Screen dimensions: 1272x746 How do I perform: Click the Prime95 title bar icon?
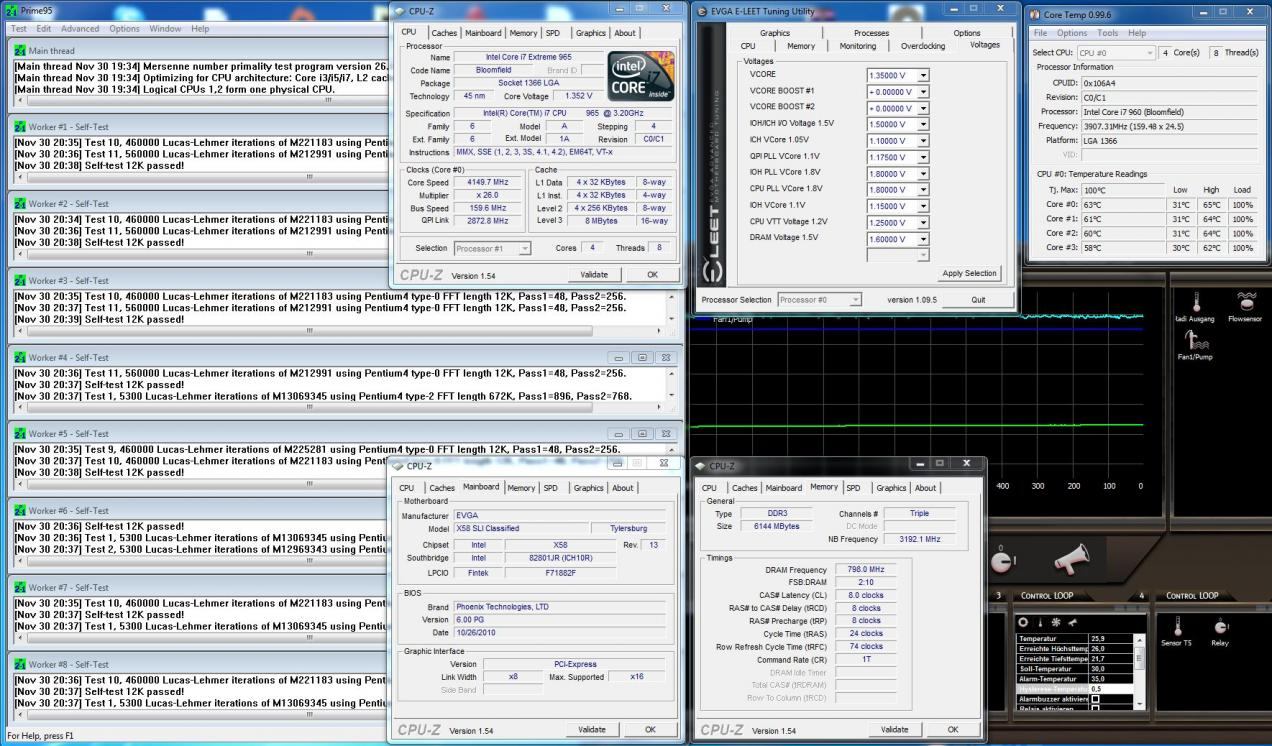(11, 10)
